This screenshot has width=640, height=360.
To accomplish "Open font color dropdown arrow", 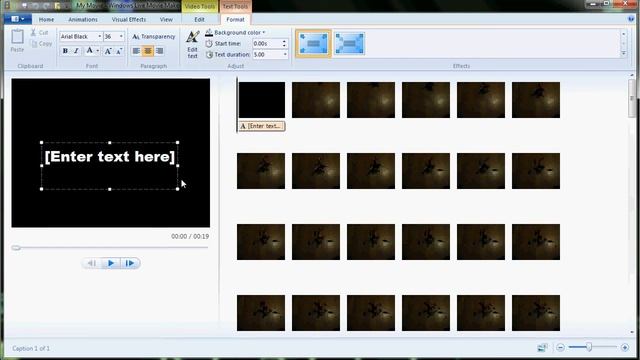I will coord(98,51).
